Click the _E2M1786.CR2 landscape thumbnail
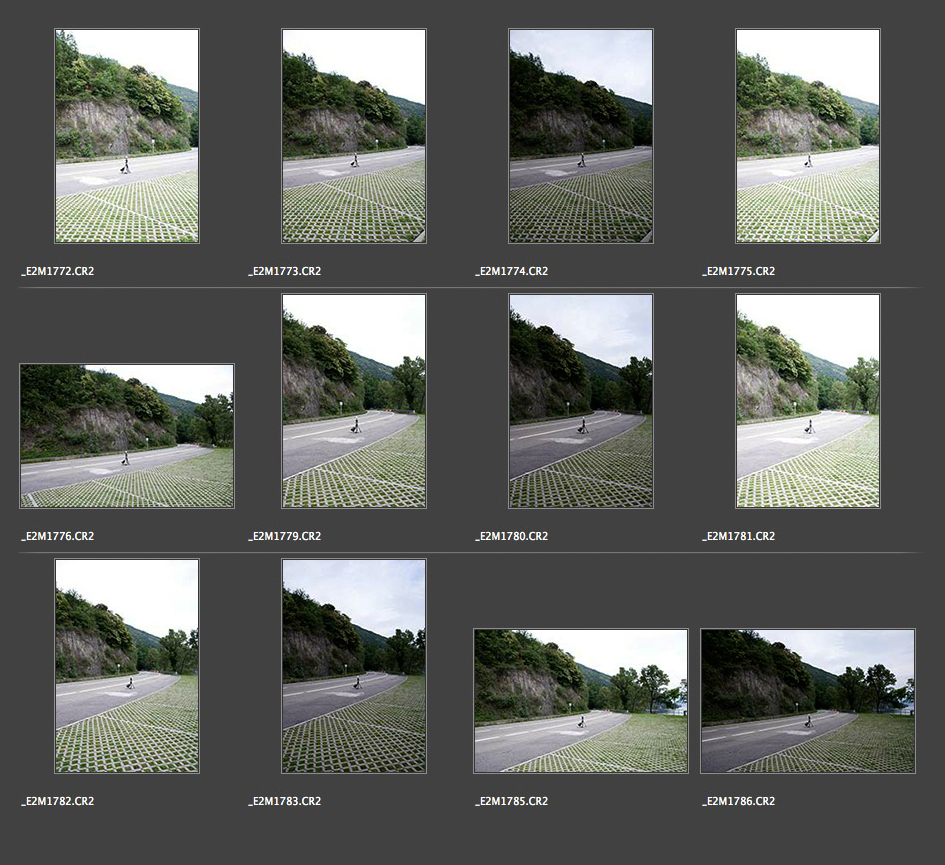This screenshot has width=945, height=865. (x=808, y=701)
